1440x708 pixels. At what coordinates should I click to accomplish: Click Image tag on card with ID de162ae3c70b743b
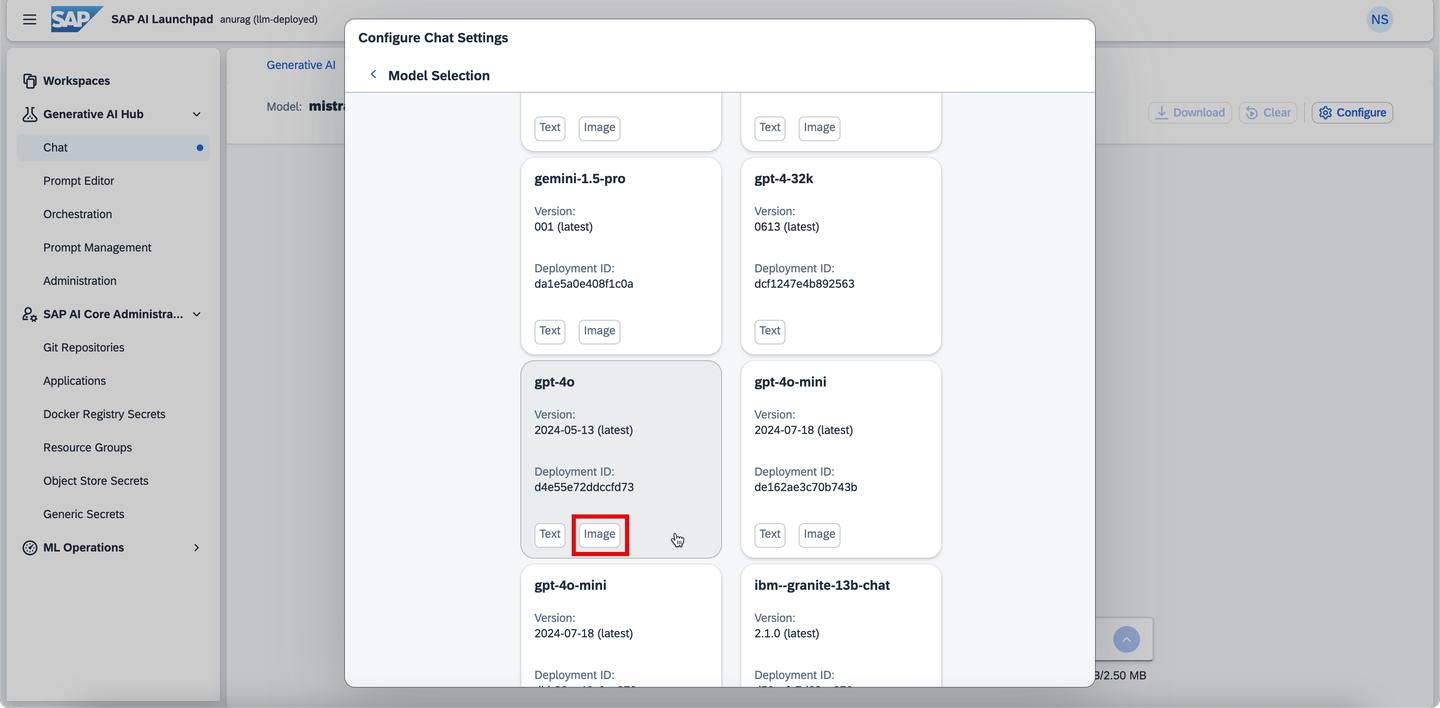pos(819,534)
